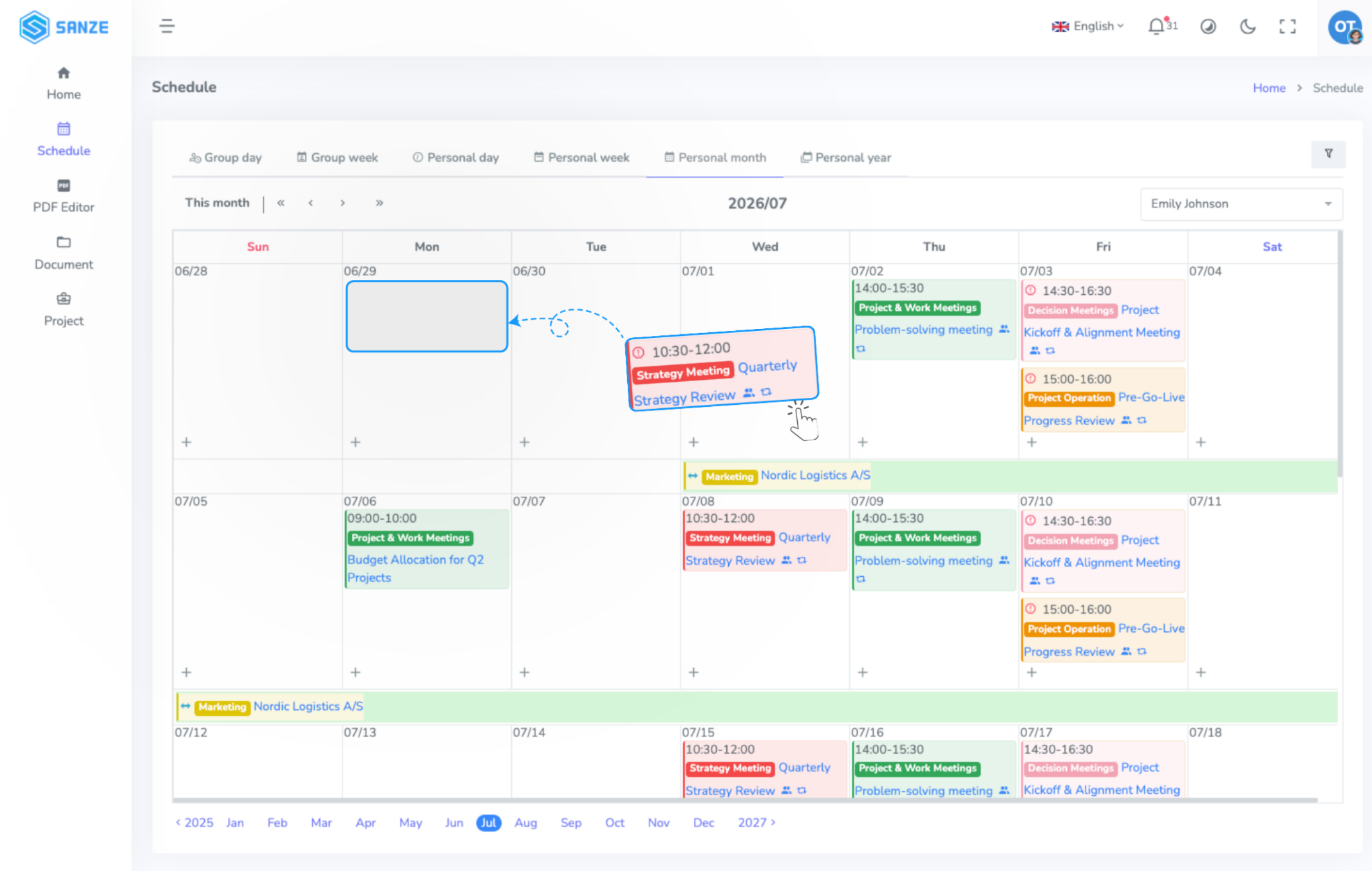Open Nordic Logistics A/S banner starting Wednesday
This screenshot has width=1372, height=871.
tap(1010, 476)
